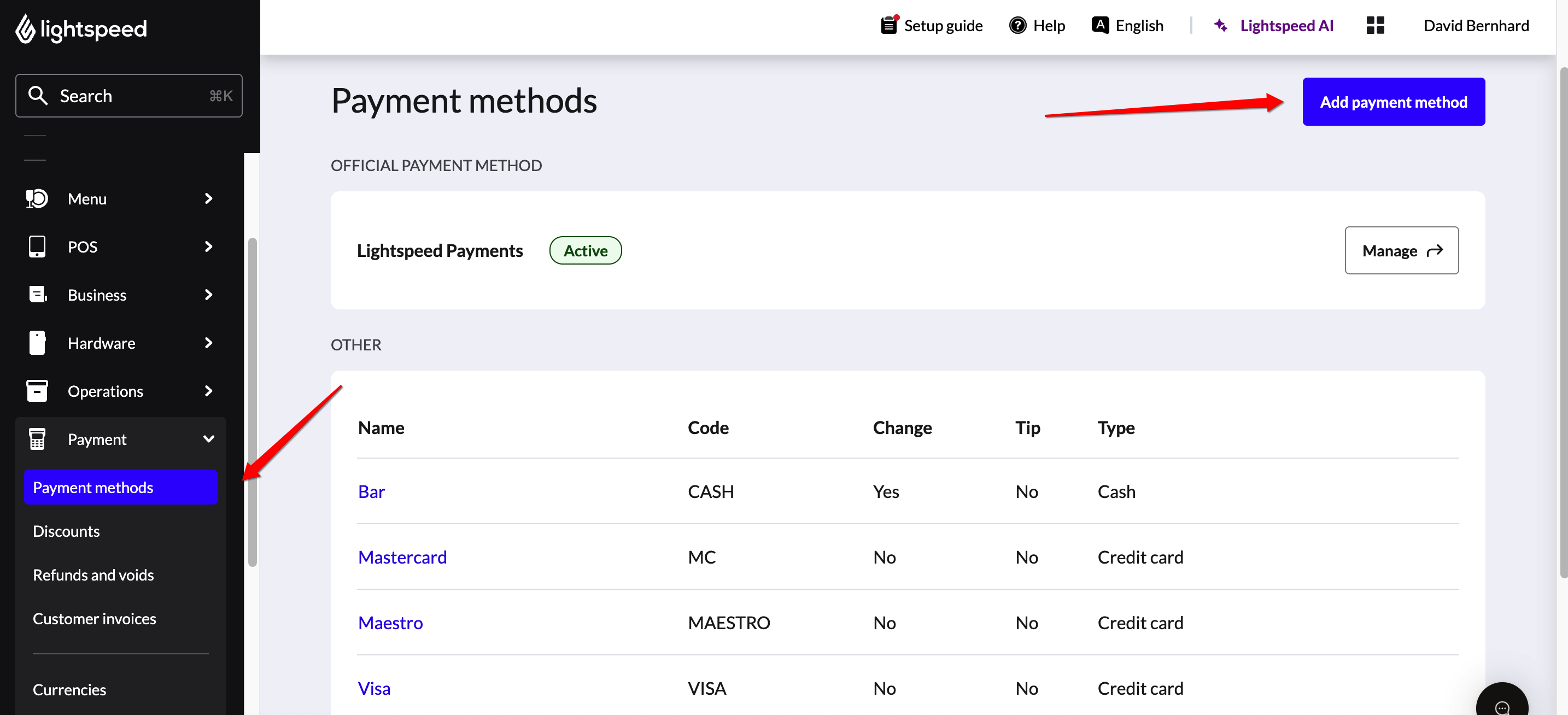Click the Change column header
Image resolution: width=1568 pixels, height=715 pixels.
pos(902,427)
